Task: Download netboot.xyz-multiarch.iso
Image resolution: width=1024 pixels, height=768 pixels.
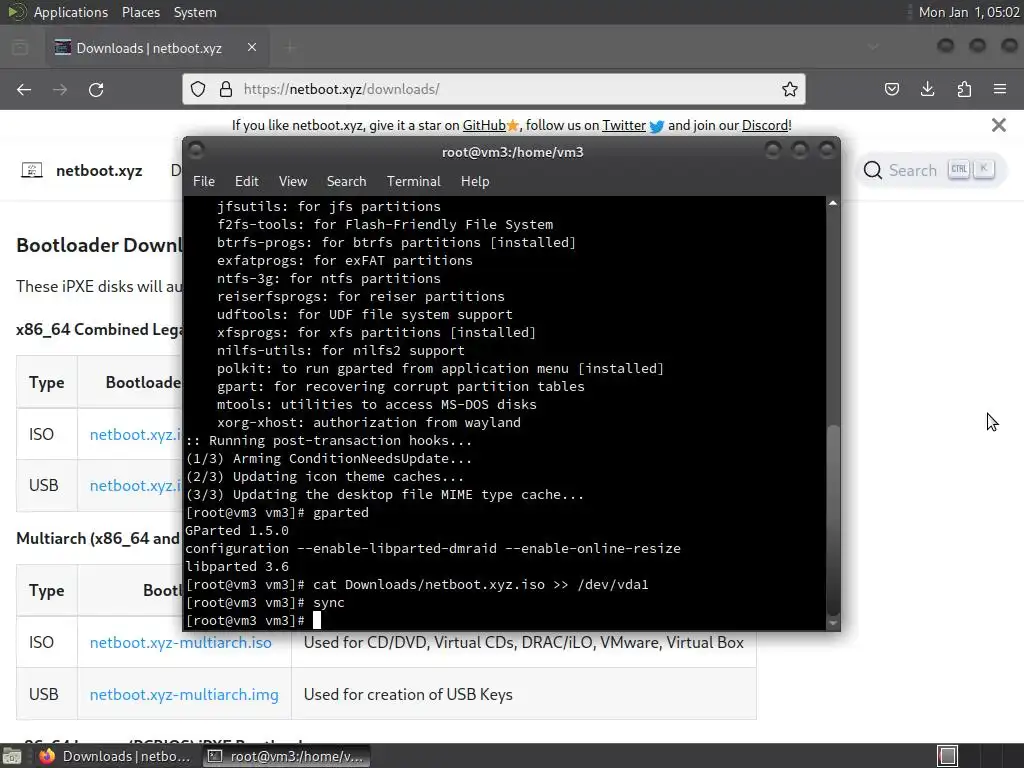Action: point(180,643)
